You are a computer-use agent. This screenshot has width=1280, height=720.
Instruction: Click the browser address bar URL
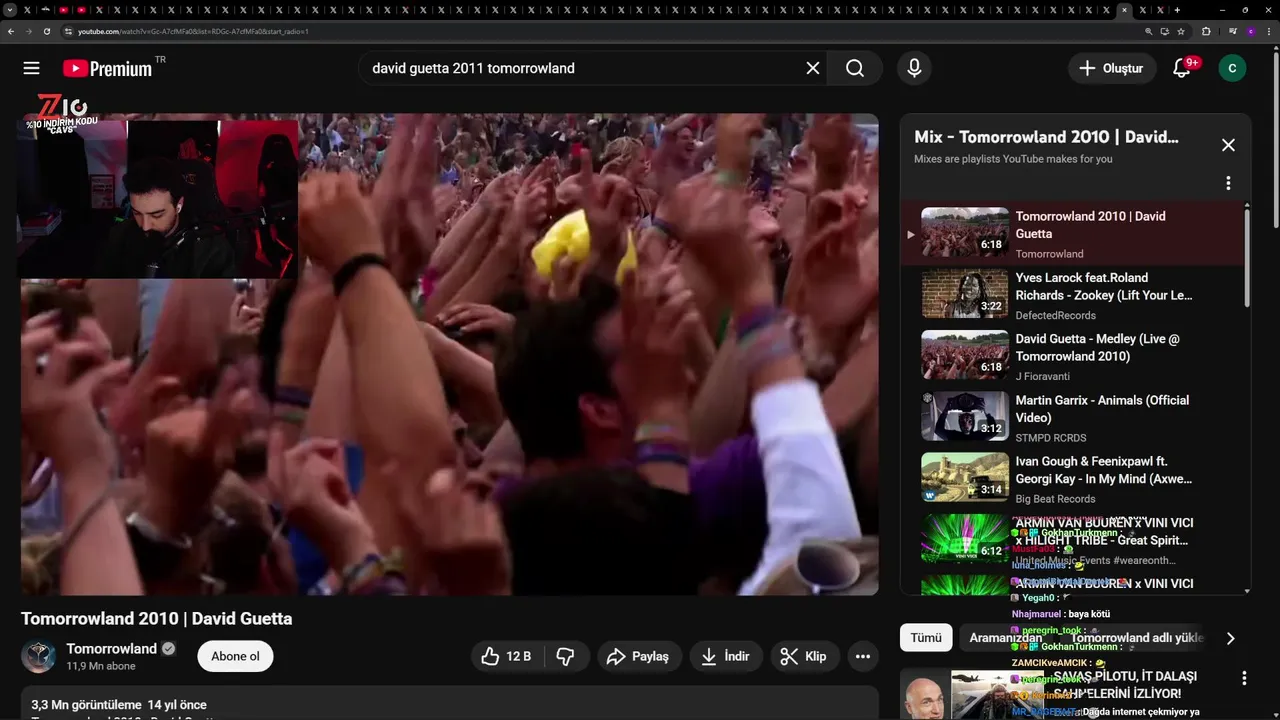click(x=193, y=31)
